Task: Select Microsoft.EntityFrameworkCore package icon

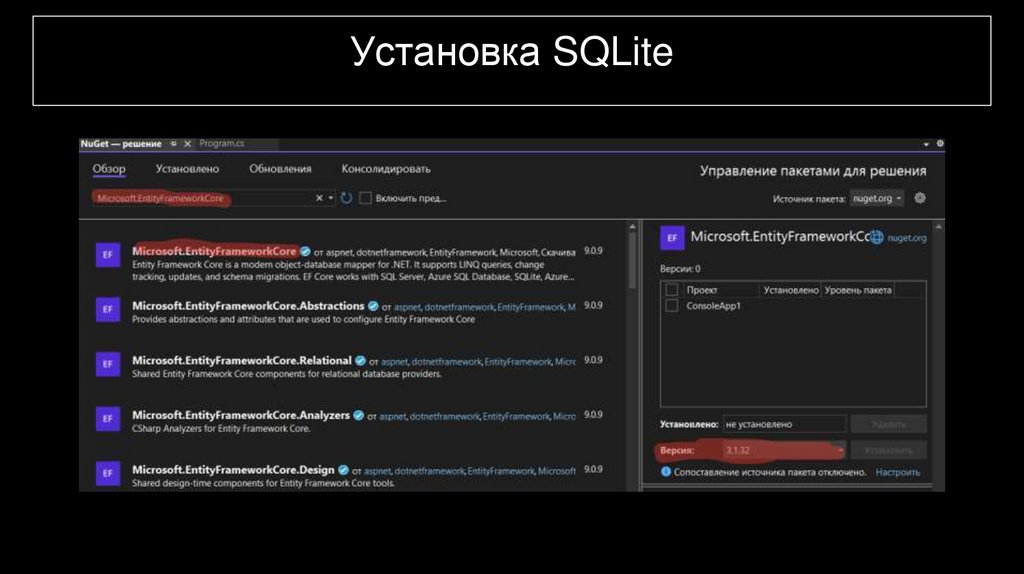Action: click(x=108, y=255)
